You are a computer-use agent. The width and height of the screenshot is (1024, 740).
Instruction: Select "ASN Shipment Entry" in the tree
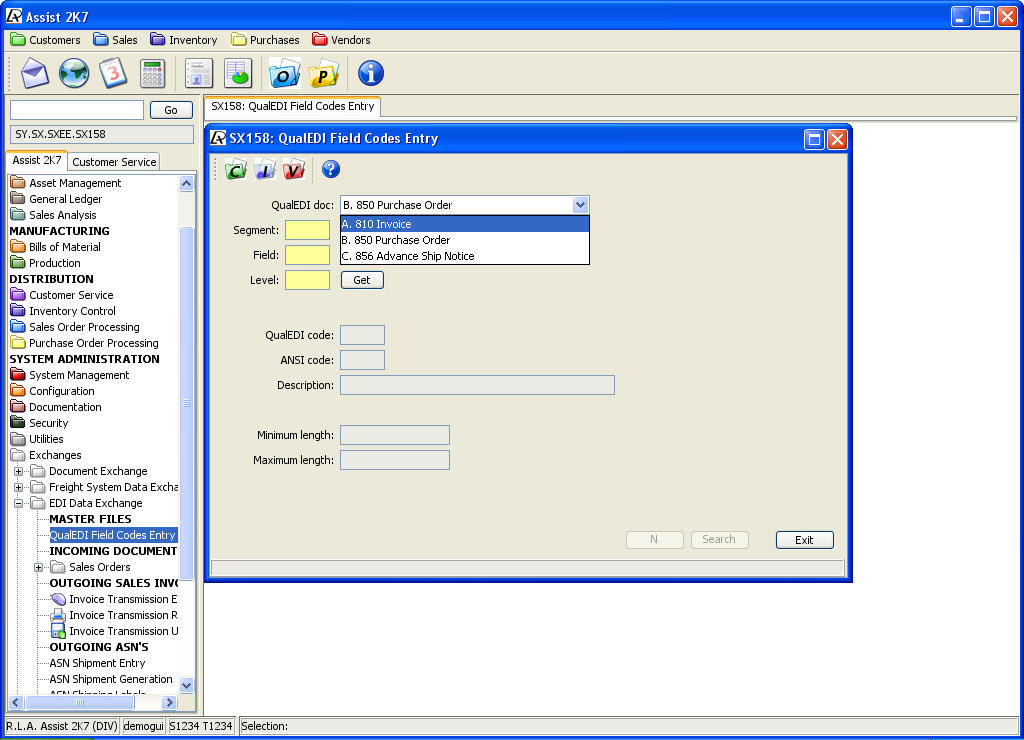coord(97,663)
